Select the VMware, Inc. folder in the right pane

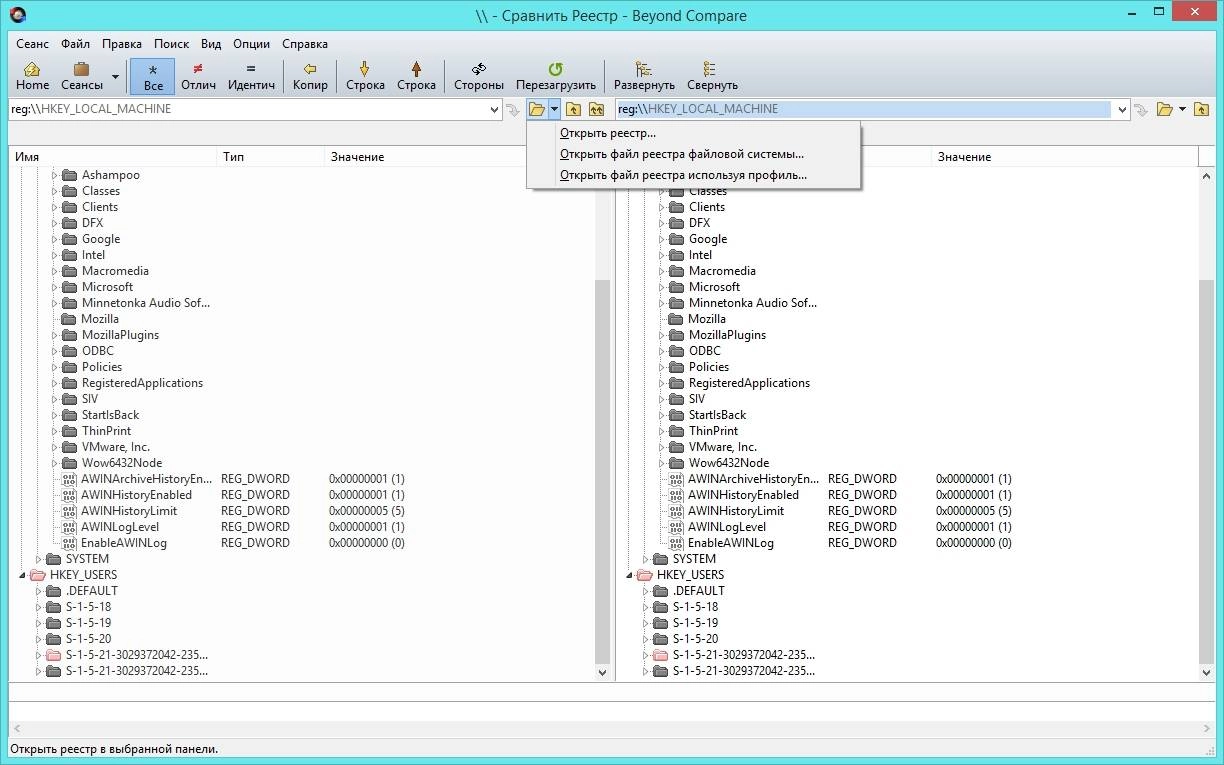pyautogui.click(x=723, y=447)
